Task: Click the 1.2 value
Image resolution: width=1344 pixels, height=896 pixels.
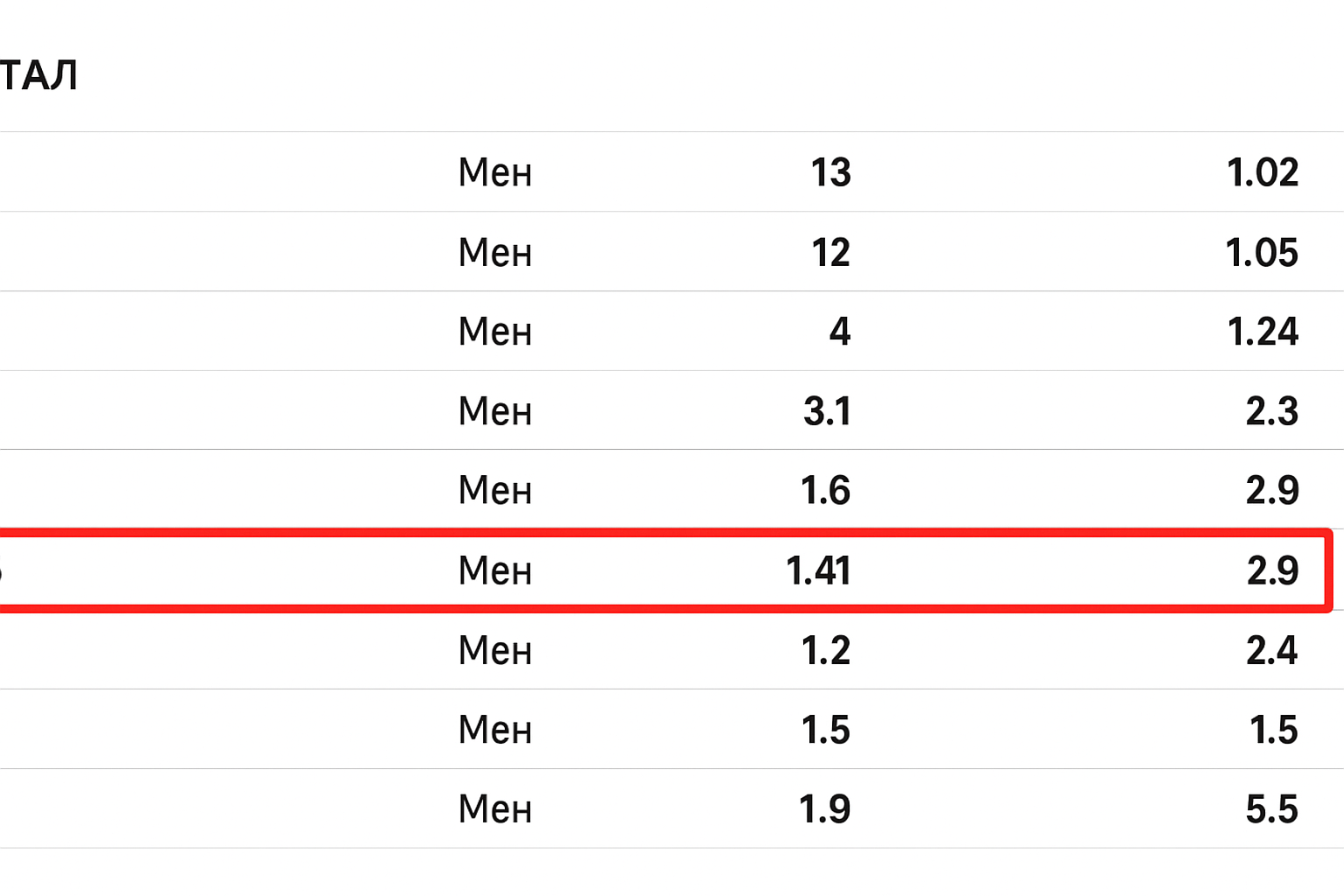Action: tap(825, 650)
